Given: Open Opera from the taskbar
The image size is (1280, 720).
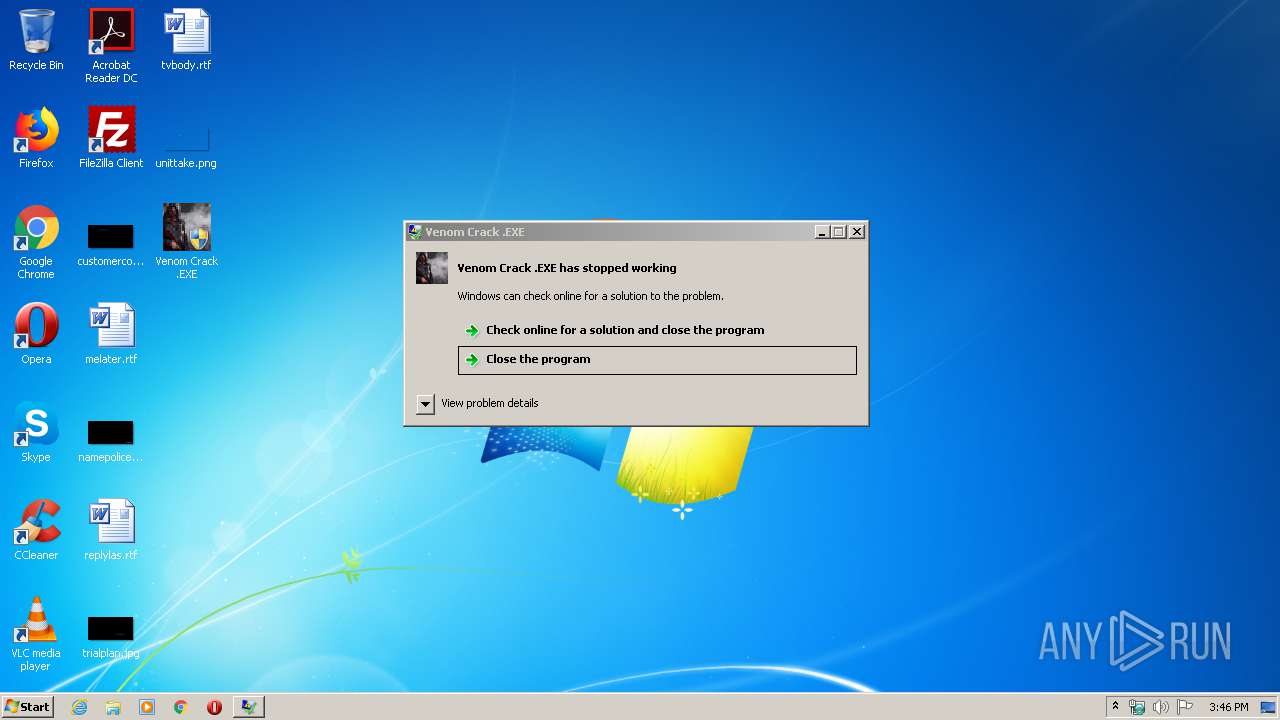Looking at the screenshot, I should [x=214, y=707].
